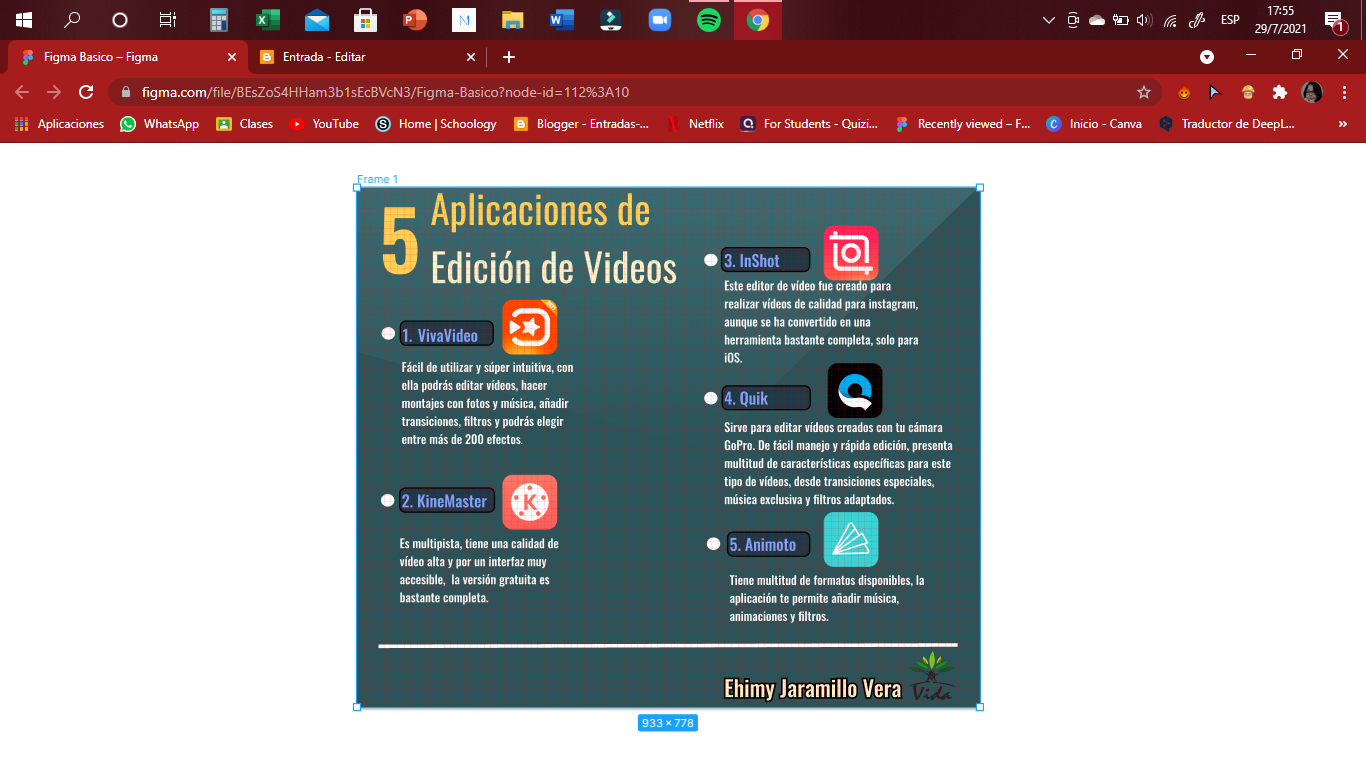1366x768 pixels.
Task: Launch Cortana circle icon
Action: [x=120, y=19]
